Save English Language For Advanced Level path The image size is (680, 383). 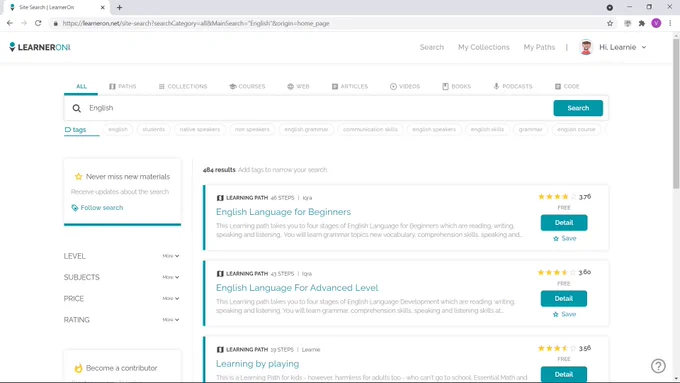[565, 314]
